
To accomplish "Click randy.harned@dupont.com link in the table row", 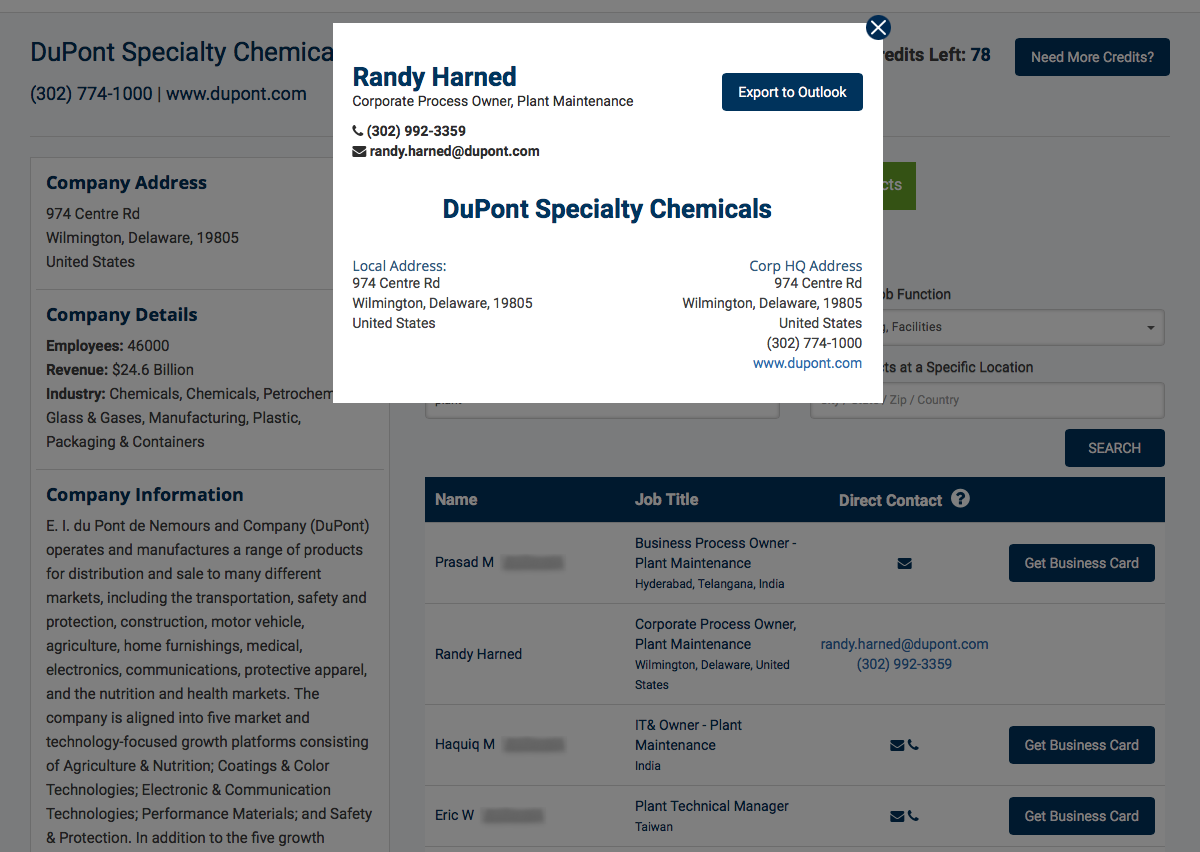I will (904, 644).
